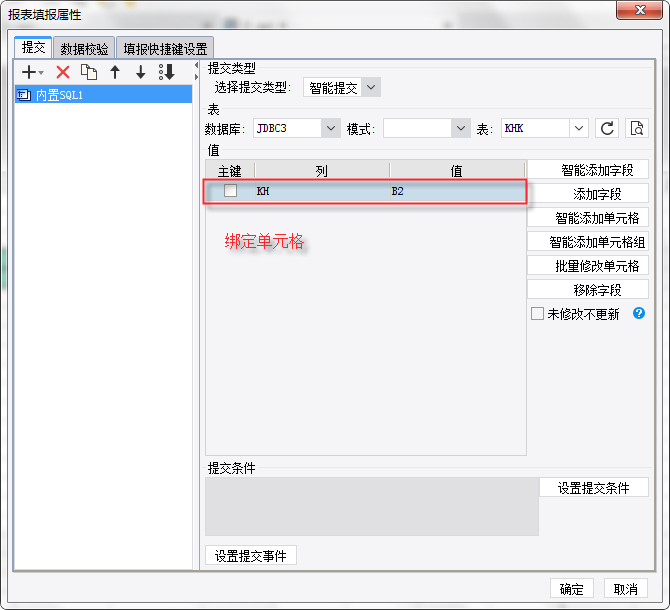Click the 智能添加单元格组 button
The image size is (670, 610).
[588, 242]
